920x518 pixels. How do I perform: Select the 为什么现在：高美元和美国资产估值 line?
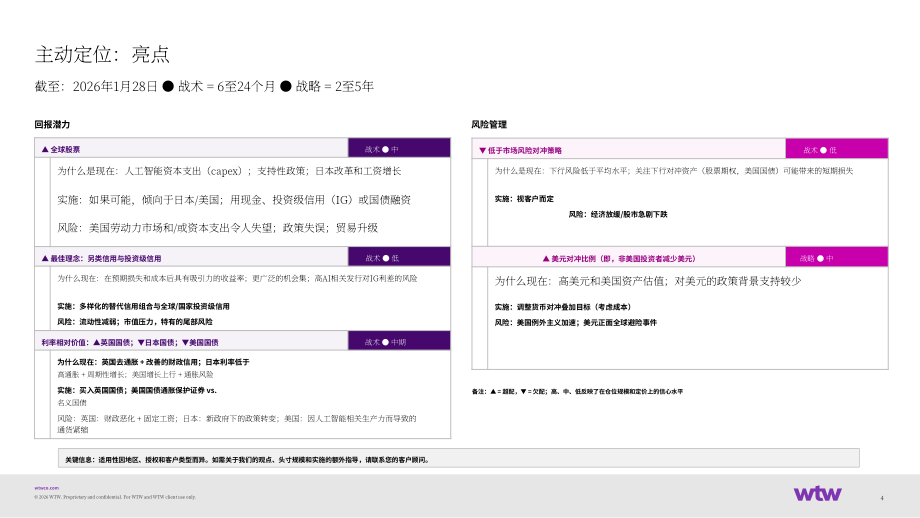648,281
